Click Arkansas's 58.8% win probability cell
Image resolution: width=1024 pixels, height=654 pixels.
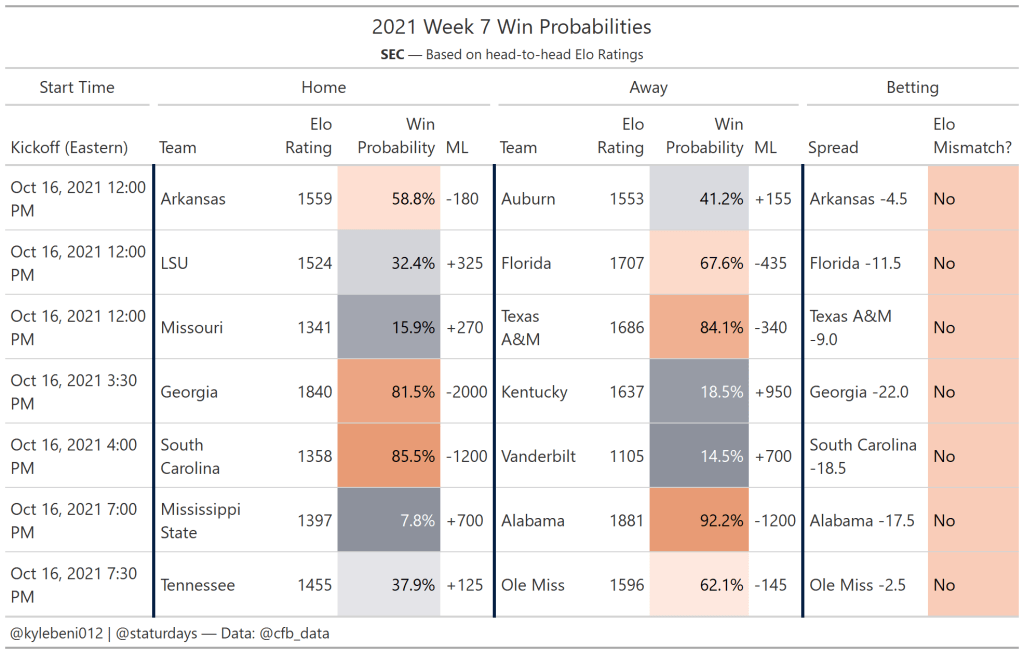[389, 199]
